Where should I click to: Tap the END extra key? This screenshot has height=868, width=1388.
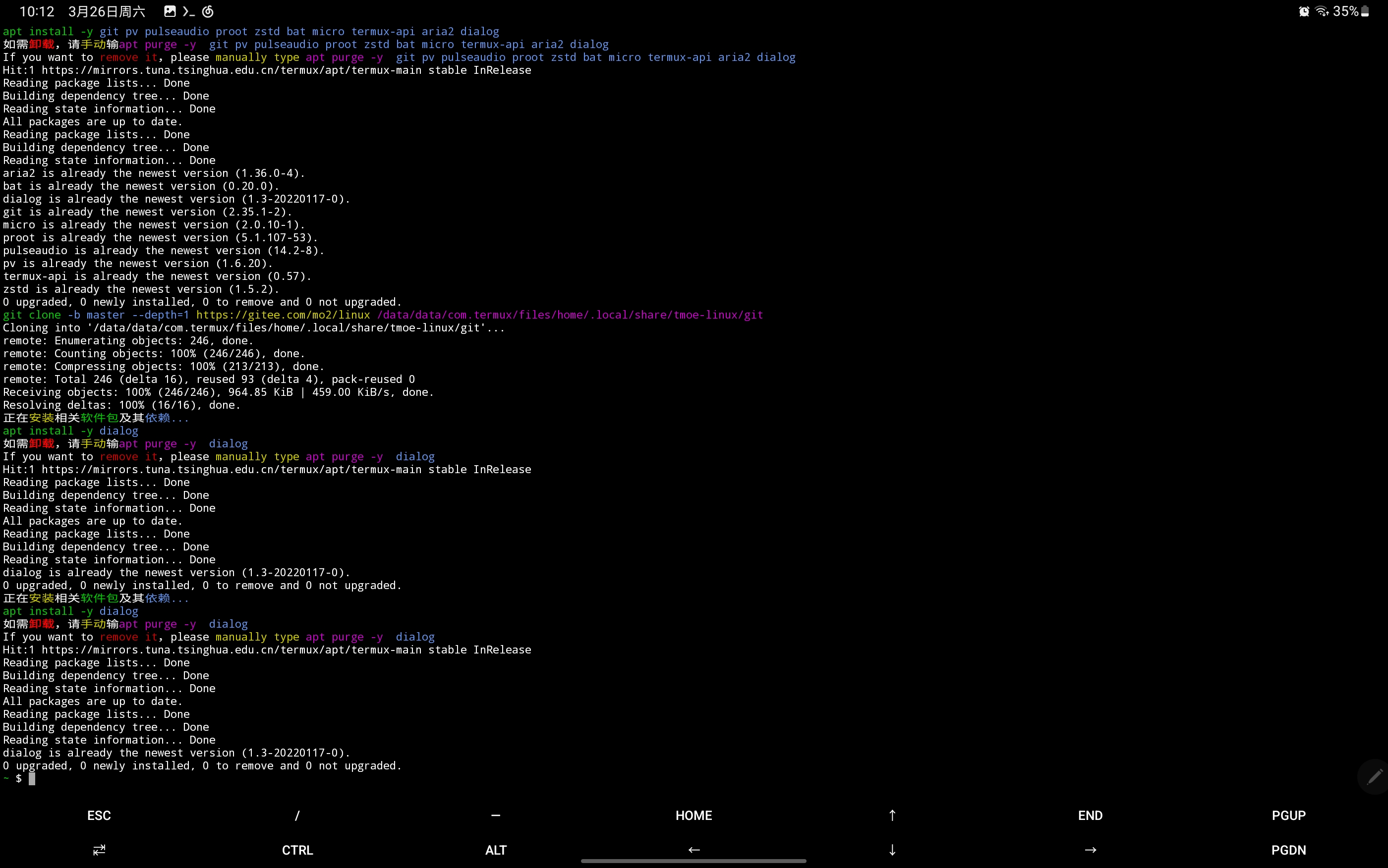(1090, 815)
